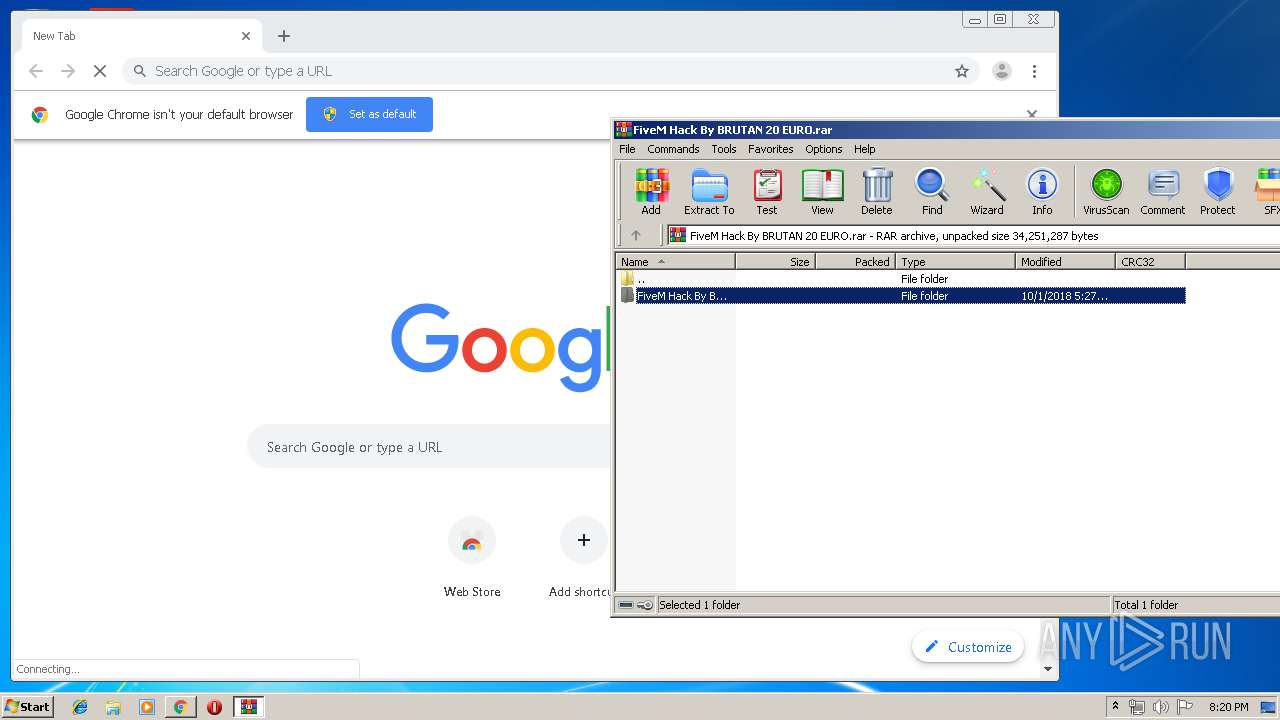Click the Protect shield icon
This screenshot has height=720, width=1280.
1218,191
